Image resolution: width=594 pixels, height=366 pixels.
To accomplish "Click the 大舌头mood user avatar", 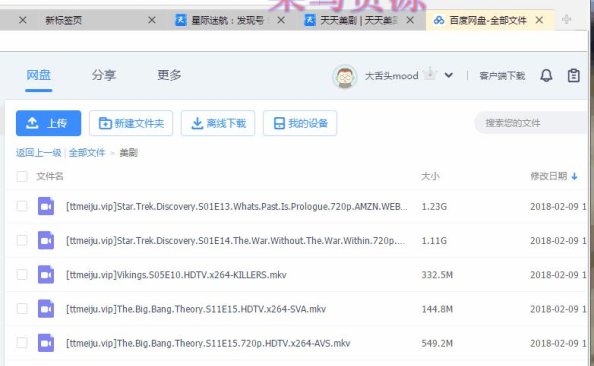I will click(345, 77).
